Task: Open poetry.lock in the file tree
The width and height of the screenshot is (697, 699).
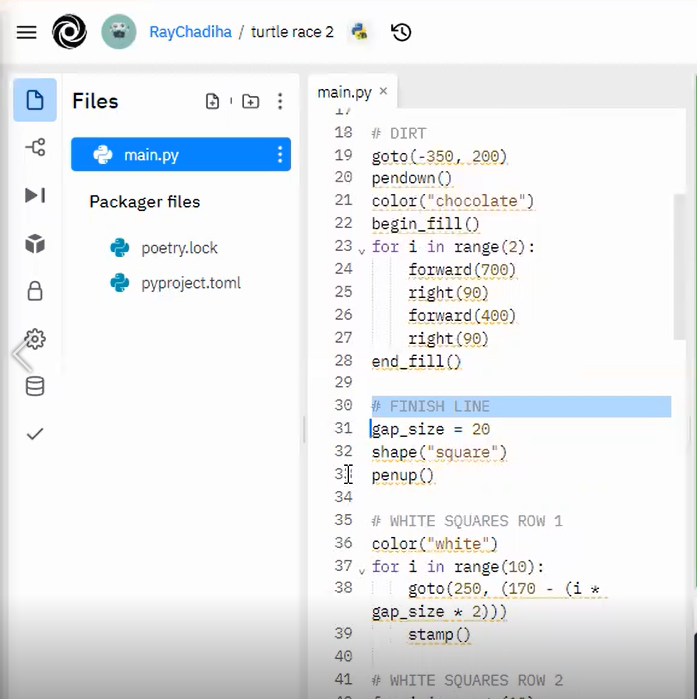Action: (x=179, y=248)
